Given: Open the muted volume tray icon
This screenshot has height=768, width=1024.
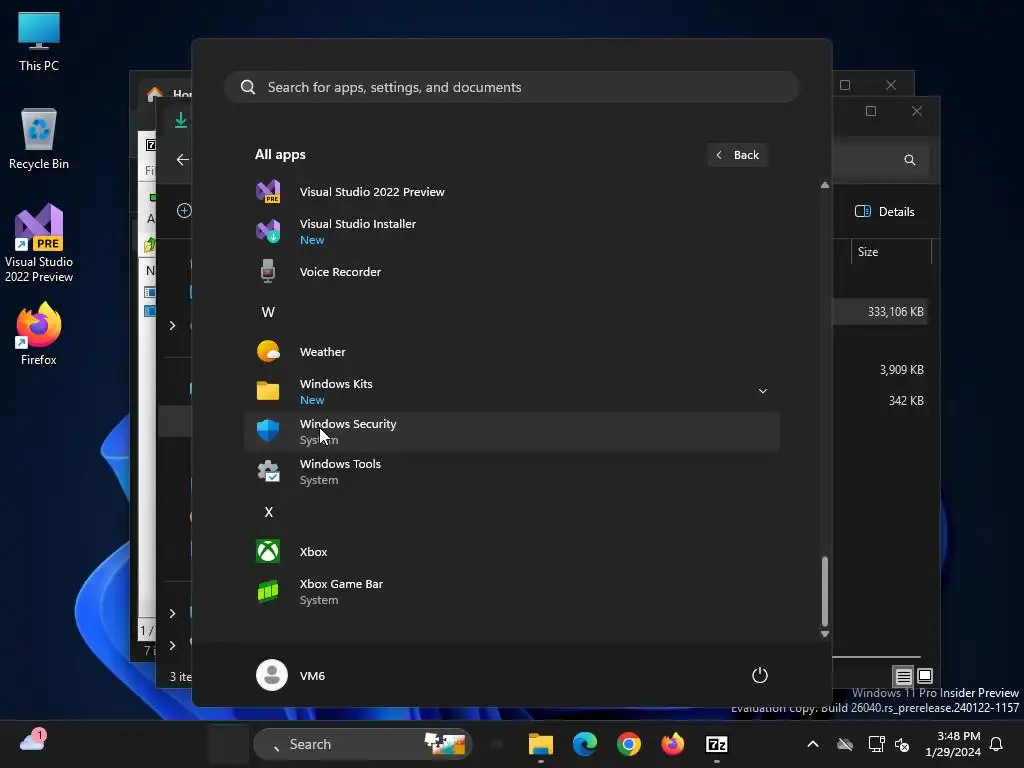Looking at the screenshot, I should (903, 744).
